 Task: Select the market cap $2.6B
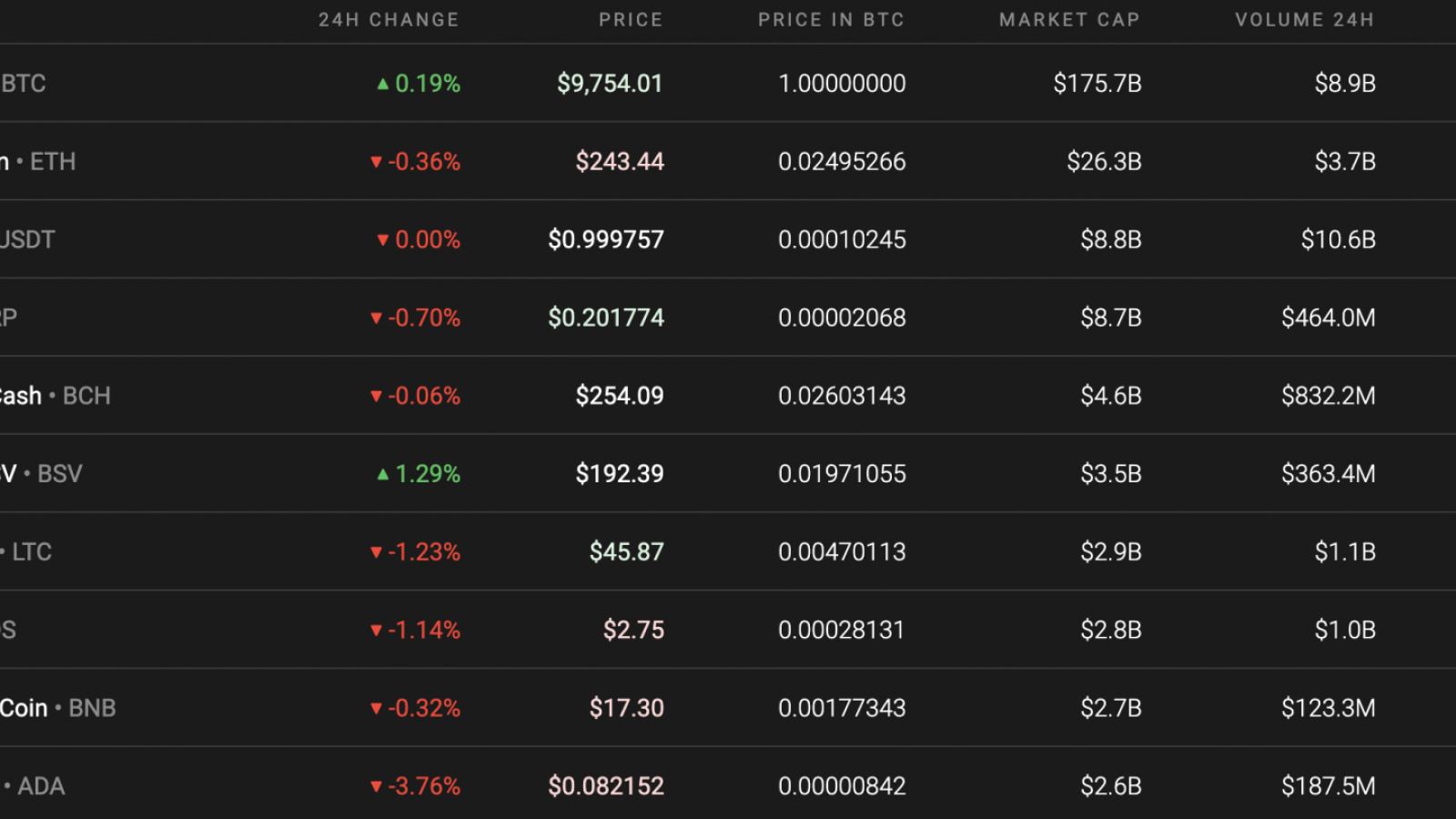coord(1111,786)
